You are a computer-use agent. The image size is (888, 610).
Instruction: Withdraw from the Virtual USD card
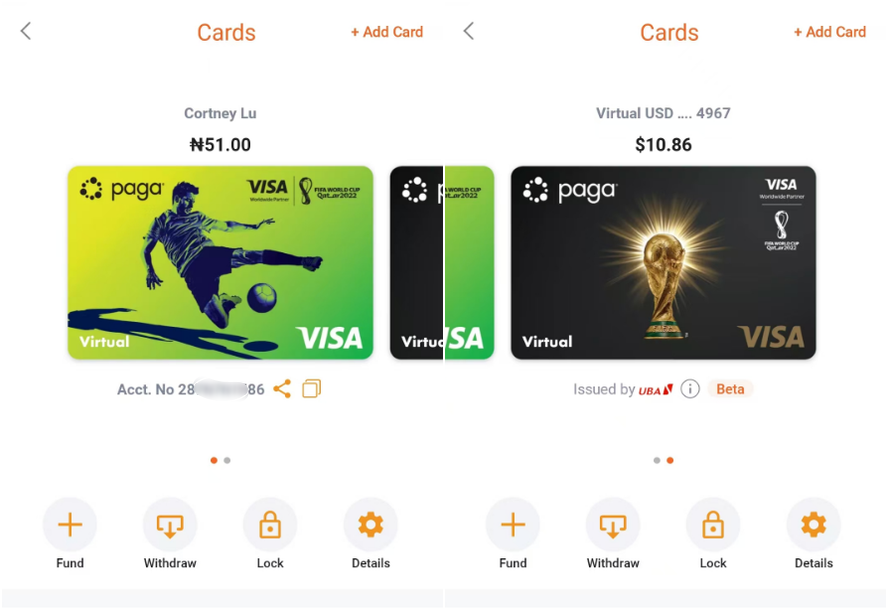point(613,524)
